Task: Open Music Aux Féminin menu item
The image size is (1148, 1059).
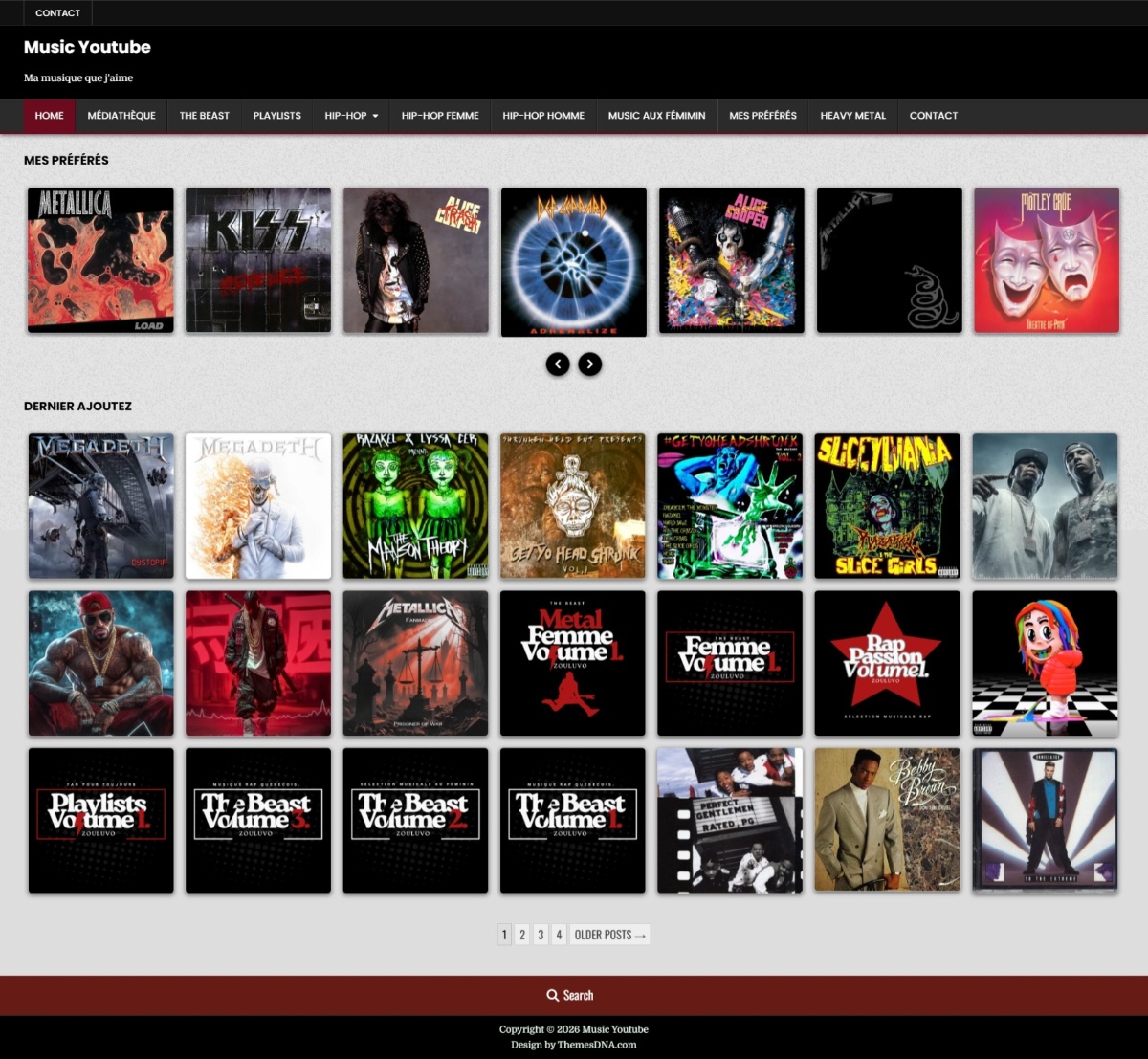Action: click(657, 116)
